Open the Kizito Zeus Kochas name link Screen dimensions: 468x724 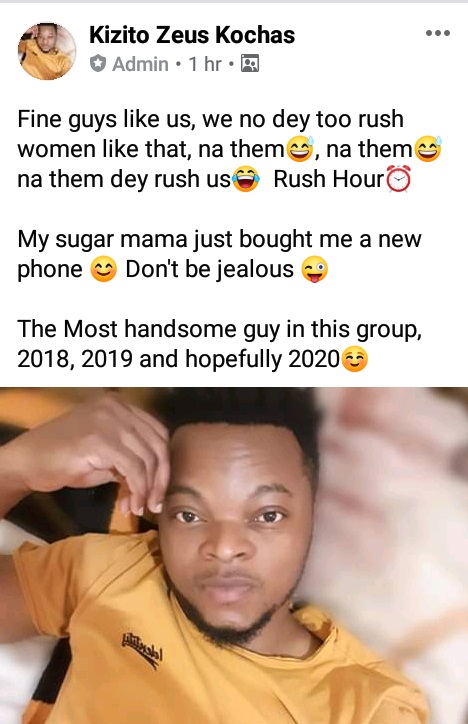click(x=192, y=35)
